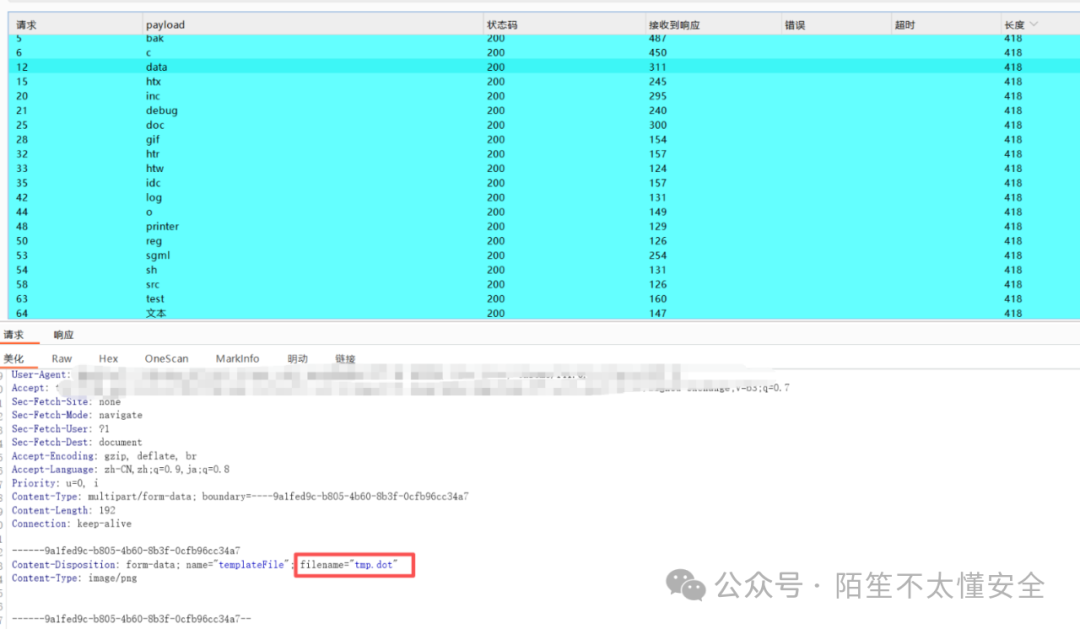Switch to the 响应 tab
The width and height of the screenshot is (1080, 629).
point(63,335)
